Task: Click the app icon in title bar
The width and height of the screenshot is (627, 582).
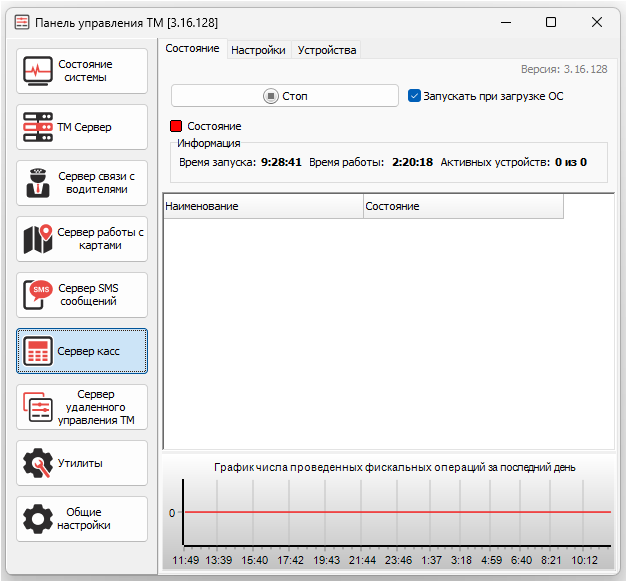Action: (x=22, y=22)
